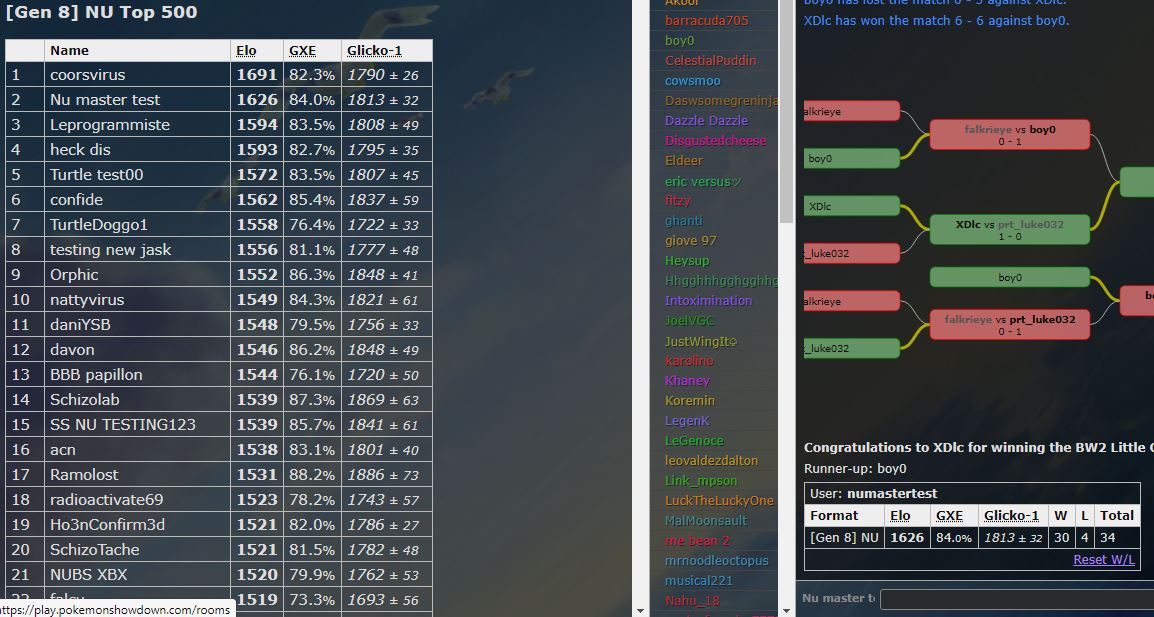Screen dimensions: 1154x617
Task: Click JoelVGC in the user list
Action: tap(690, 321)
